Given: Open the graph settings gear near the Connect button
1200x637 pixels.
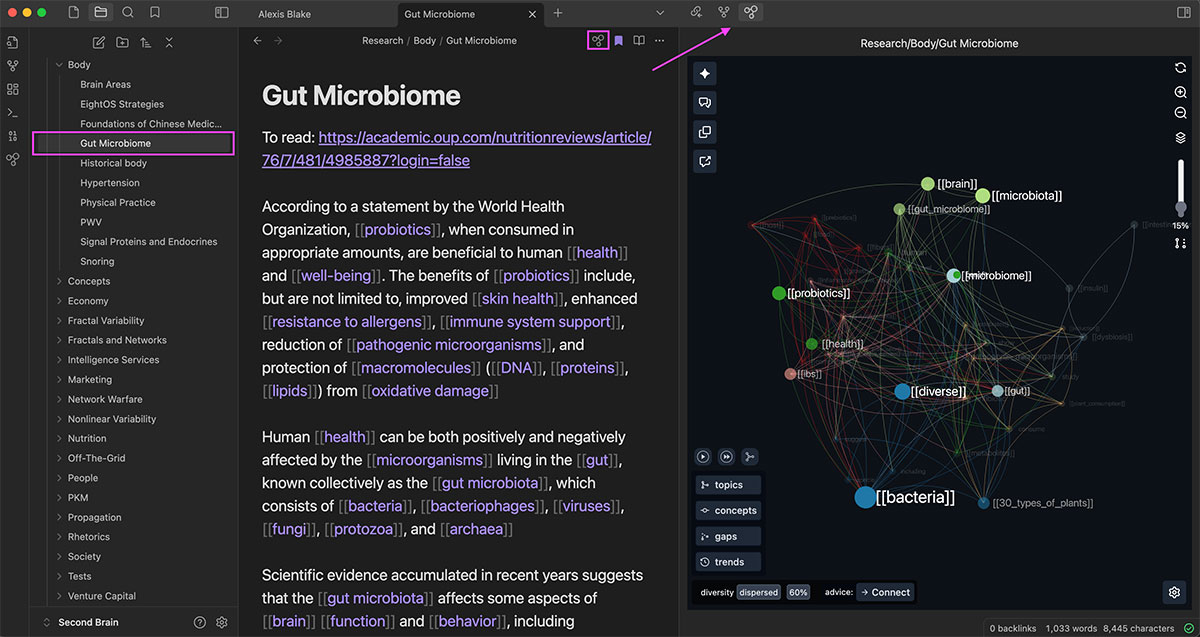Looking at the screenshot, I should pos(1176,592).
